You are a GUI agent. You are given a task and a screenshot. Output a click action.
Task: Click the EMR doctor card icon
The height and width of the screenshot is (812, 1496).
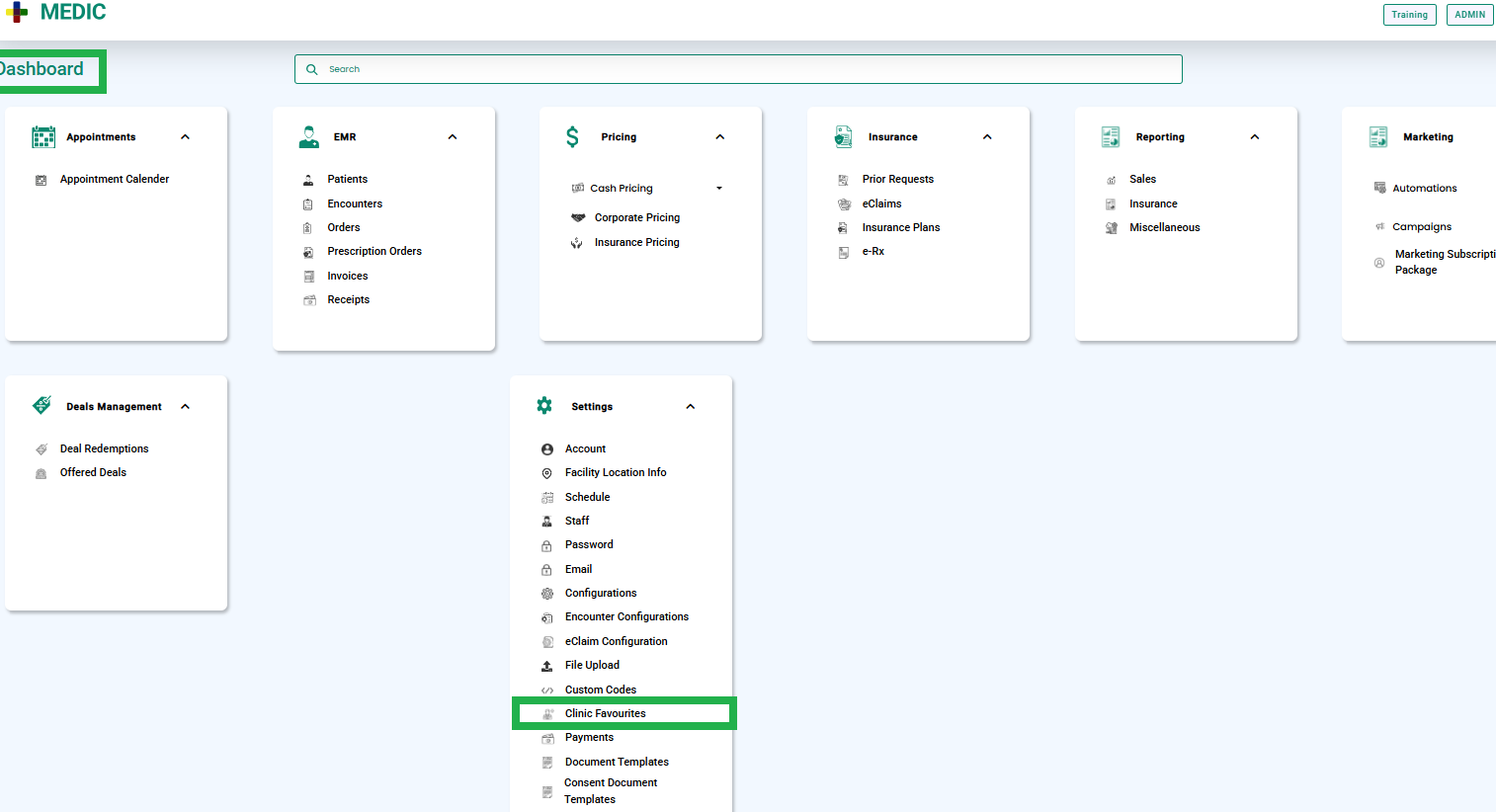pos(309,137)
